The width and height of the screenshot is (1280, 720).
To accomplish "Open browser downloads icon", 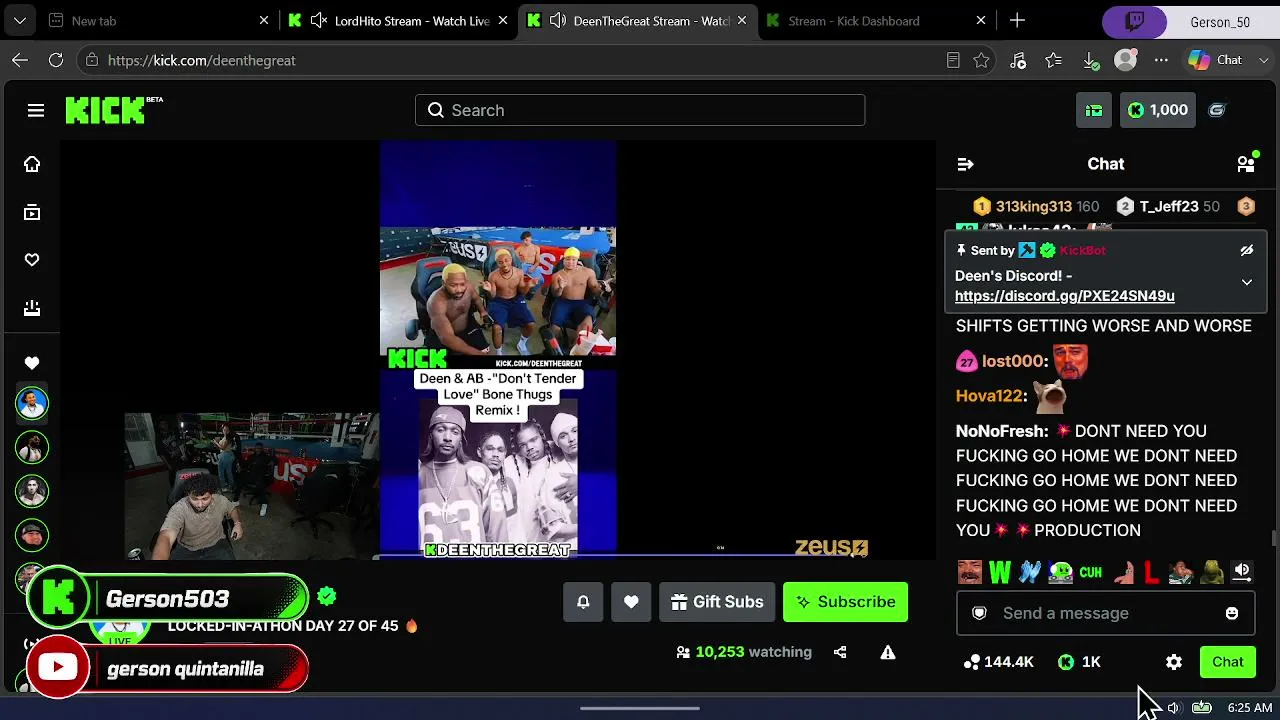I will 1091,60.
